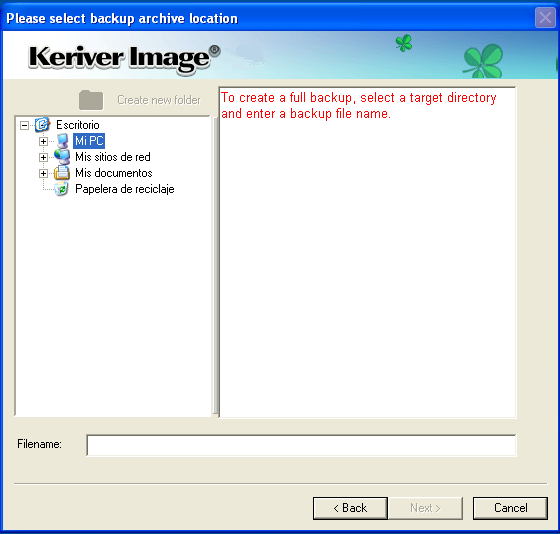This screenshot has width=560, height=534.
Task: Click the Create new folder text label
Action: point(159,100)
